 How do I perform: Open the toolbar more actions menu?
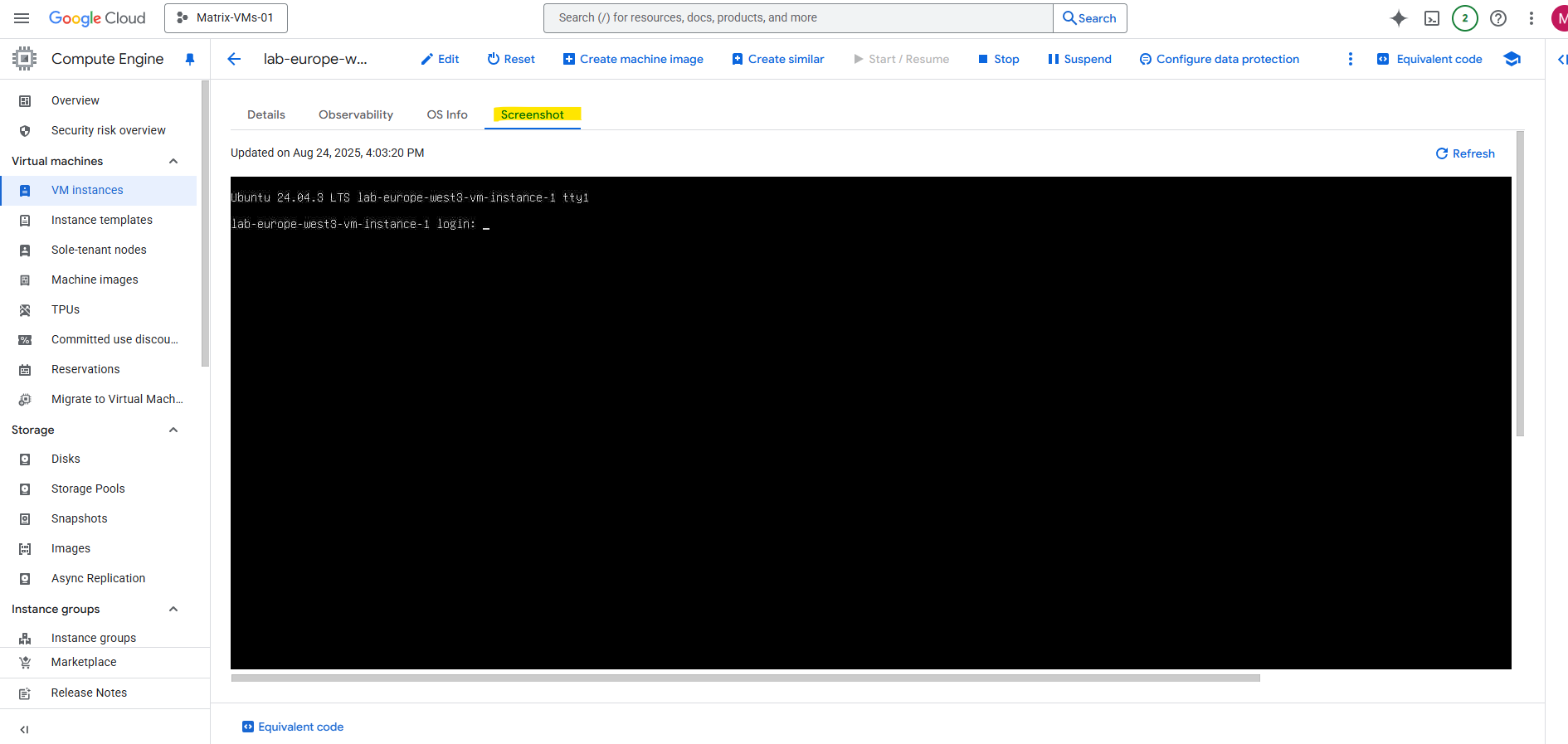click(x=1351, y=59)
